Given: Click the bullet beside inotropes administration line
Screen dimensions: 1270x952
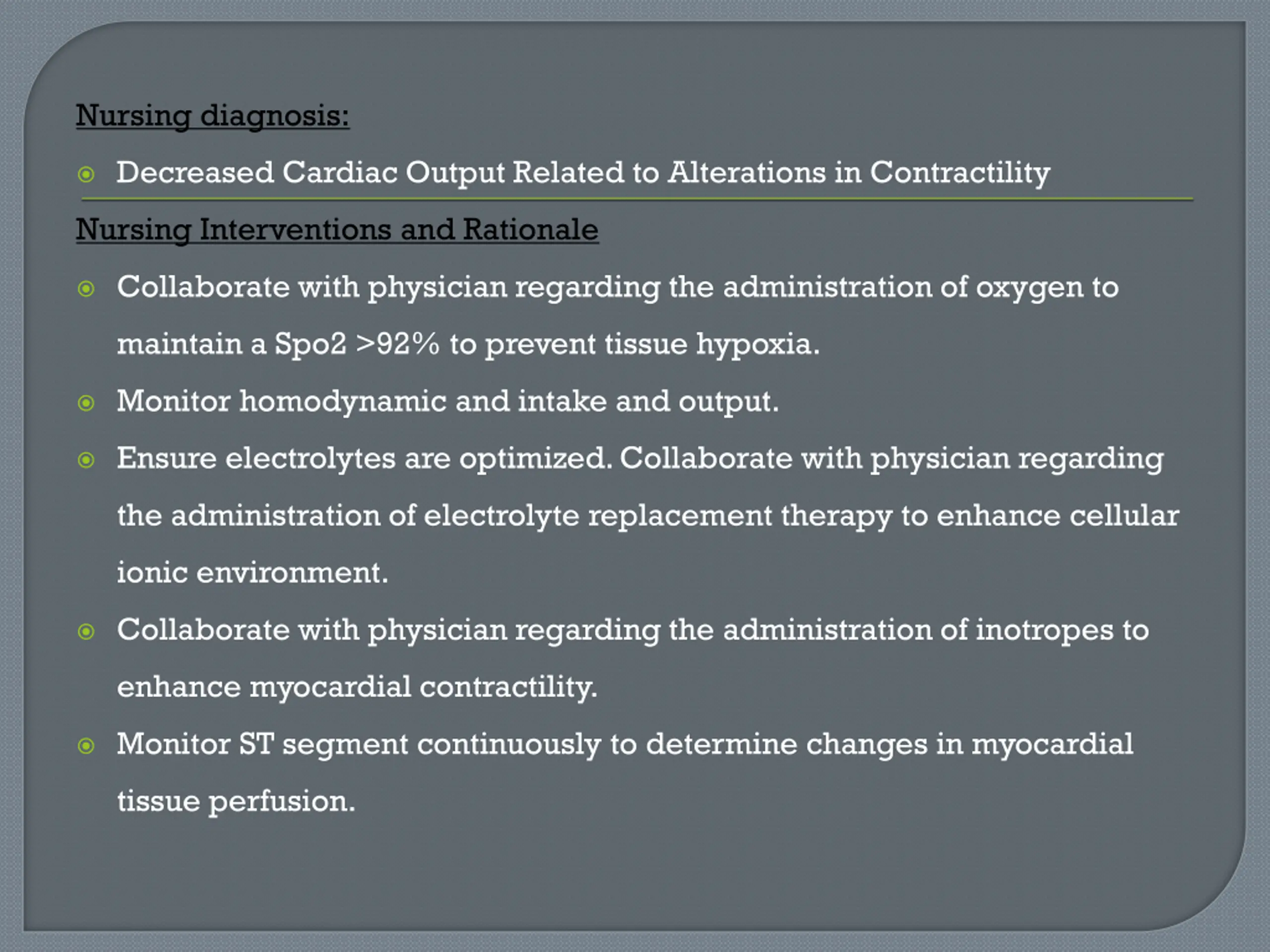Looking at the screenshot, I should (x=86, y=632).
